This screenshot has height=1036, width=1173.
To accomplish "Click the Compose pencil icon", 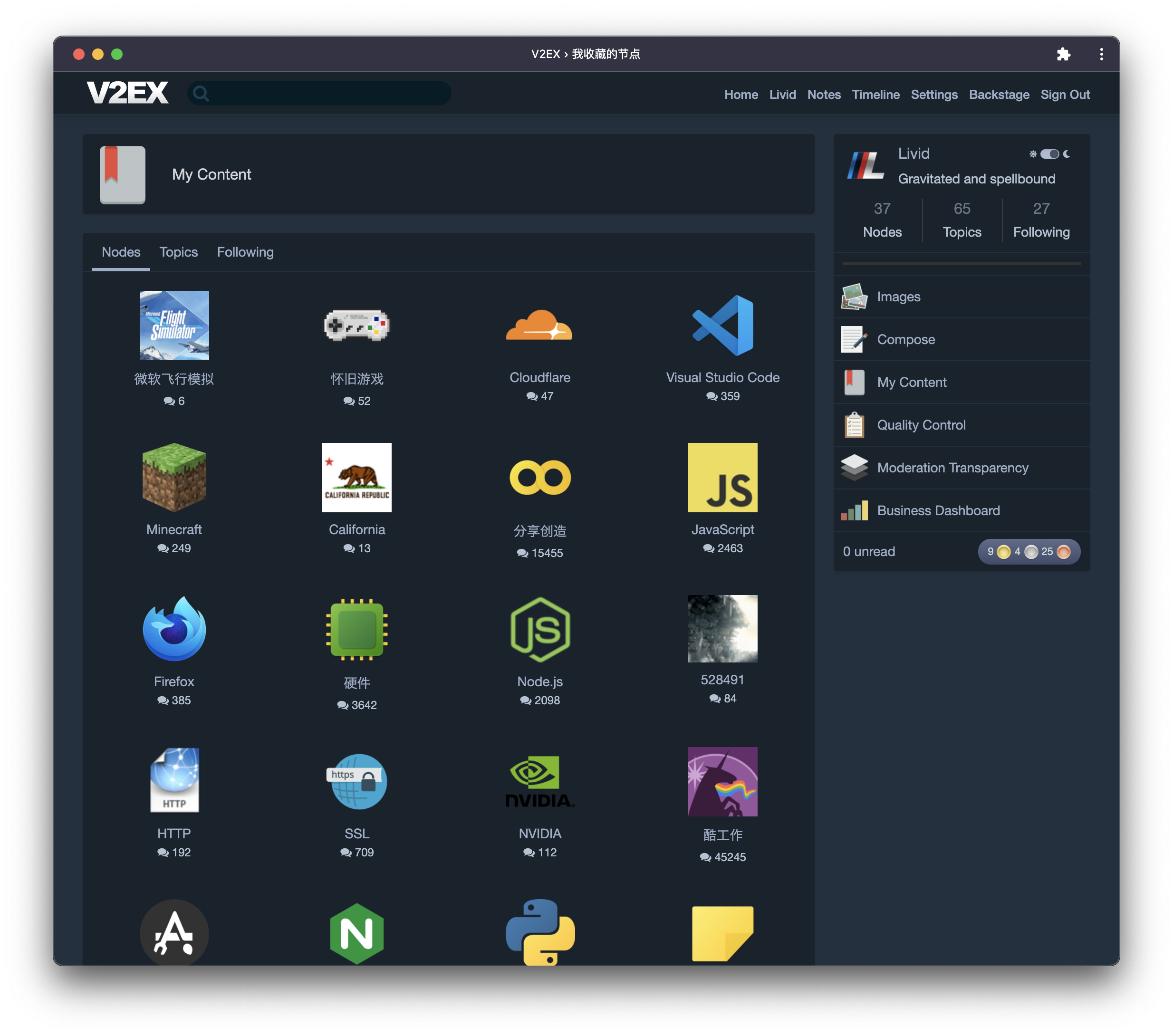I will click(x=854, y=339).
